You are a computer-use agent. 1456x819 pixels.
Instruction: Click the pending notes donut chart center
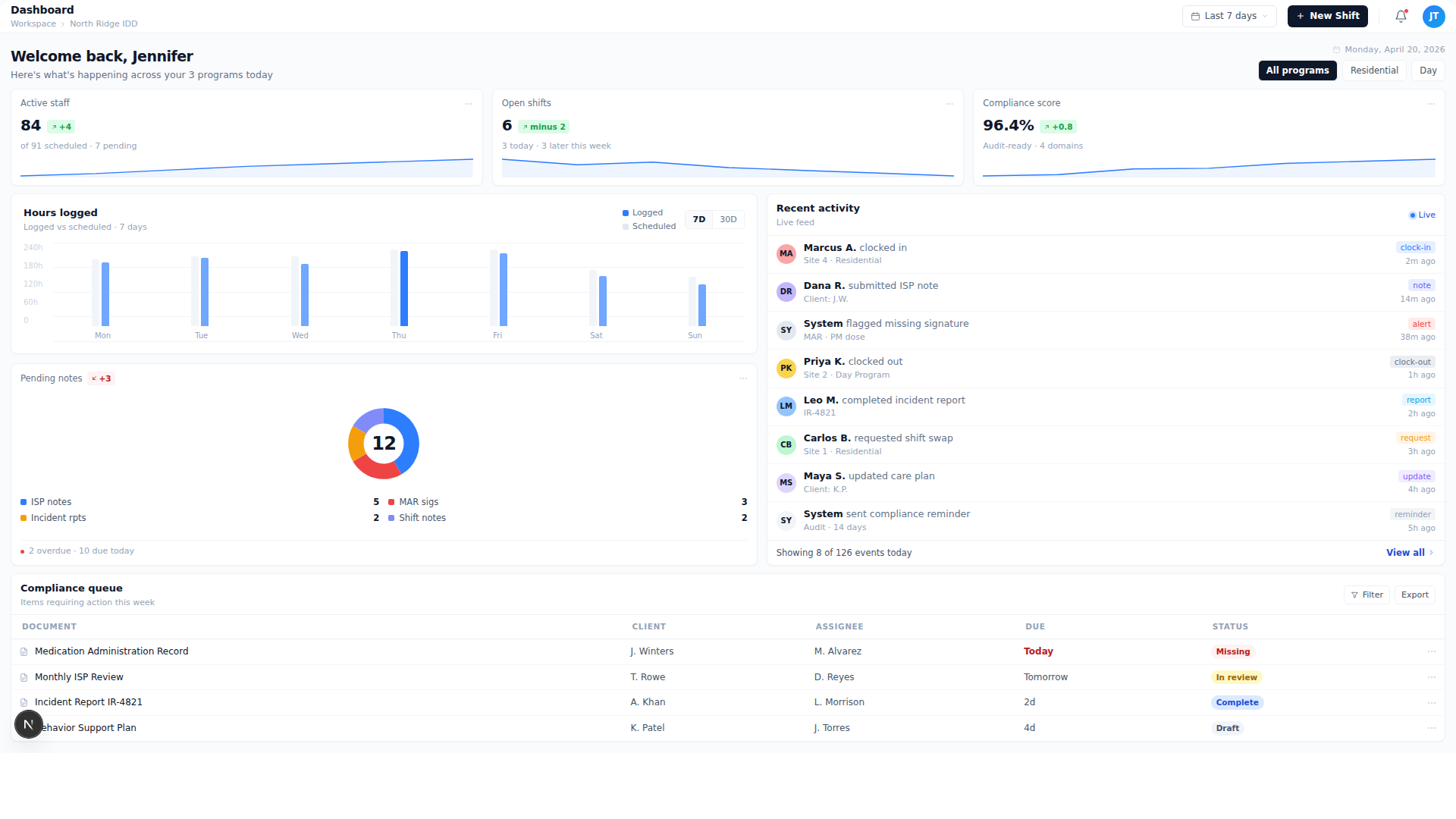384,444
